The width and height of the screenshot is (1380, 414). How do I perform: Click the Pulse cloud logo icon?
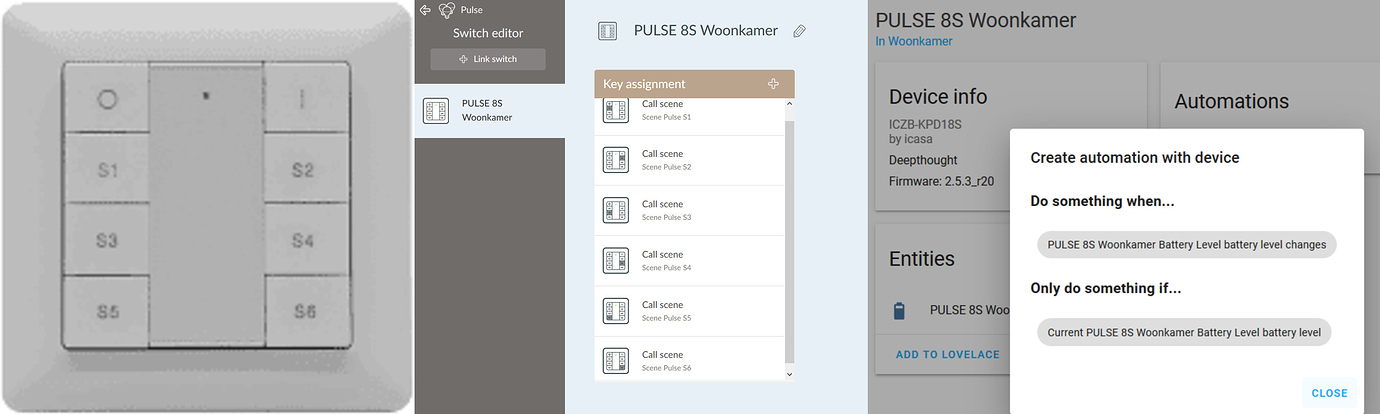point(447,10)
